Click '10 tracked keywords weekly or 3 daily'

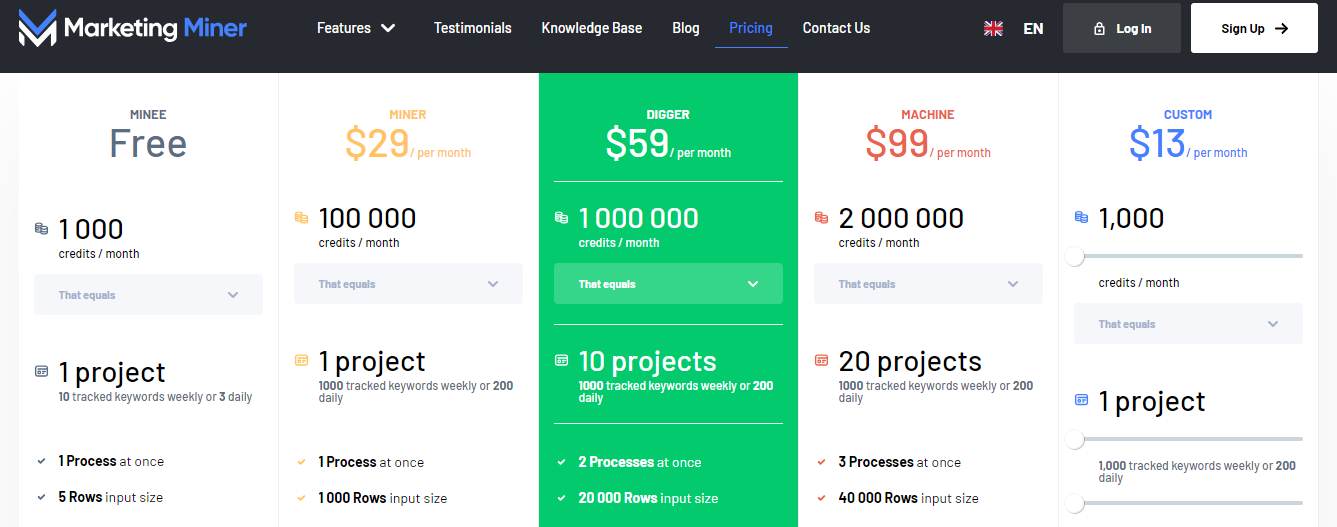click(155, 397)
